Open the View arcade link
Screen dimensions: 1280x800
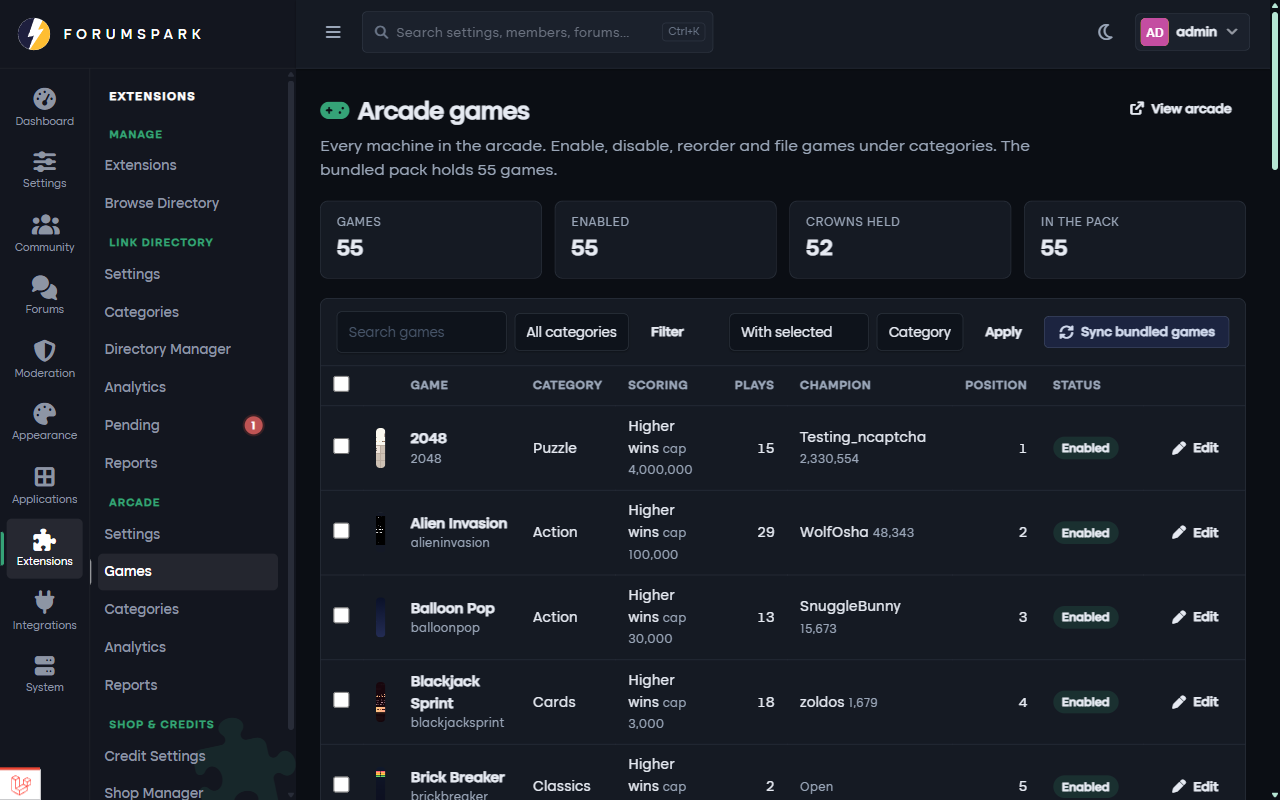pos(1180,108)
